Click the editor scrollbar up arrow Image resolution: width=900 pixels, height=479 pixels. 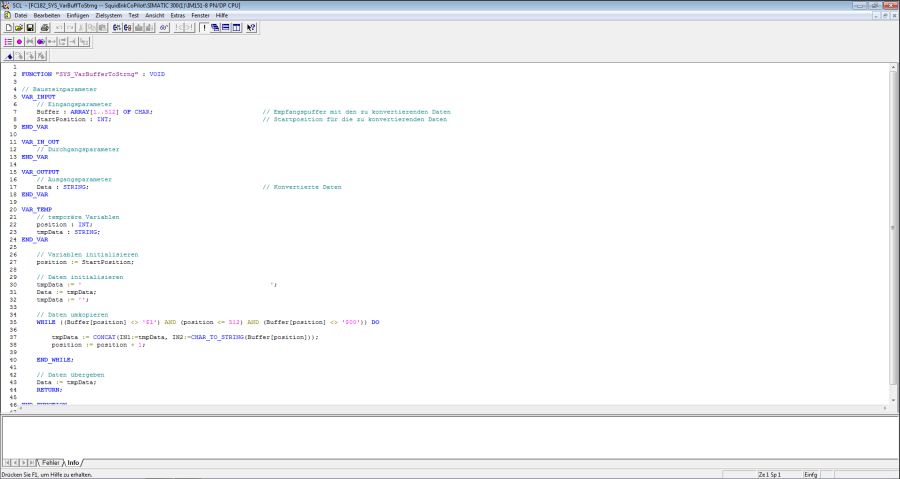tap(893, 68)
